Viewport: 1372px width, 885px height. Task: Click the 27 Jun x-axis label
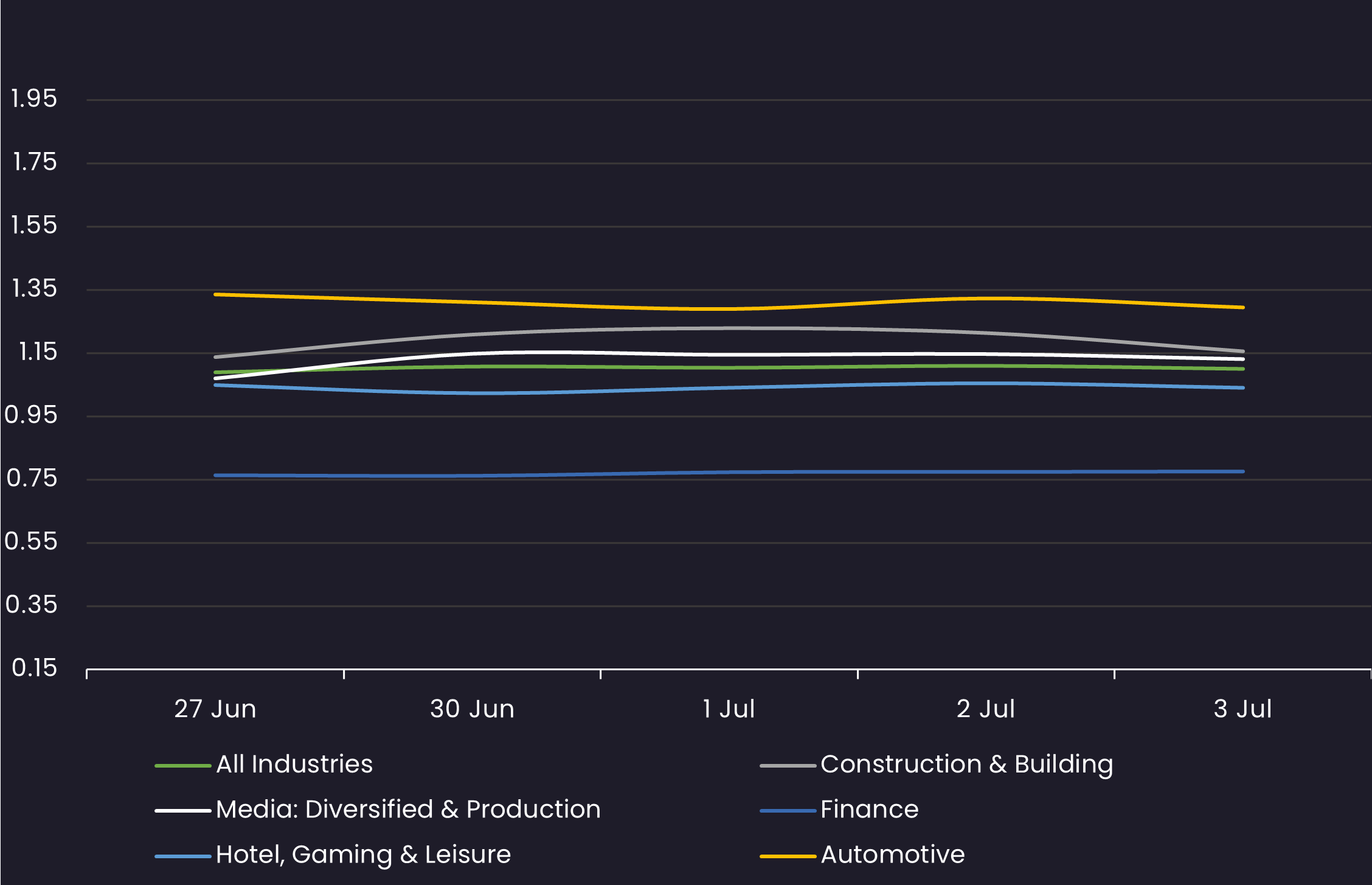[x=215, y=709]
